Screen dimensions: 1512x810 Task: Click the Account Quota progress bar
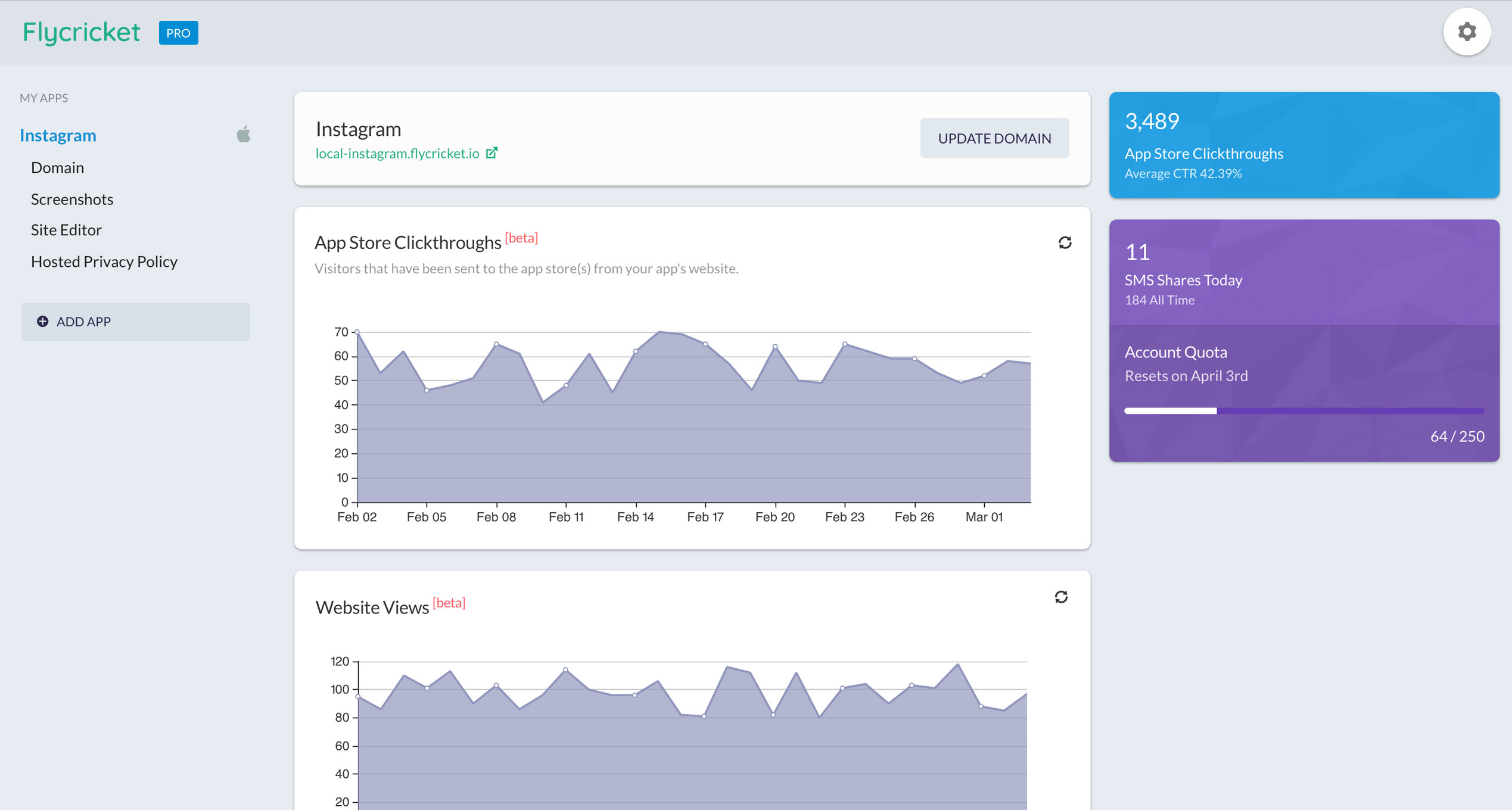click(x=1303, y=411)
